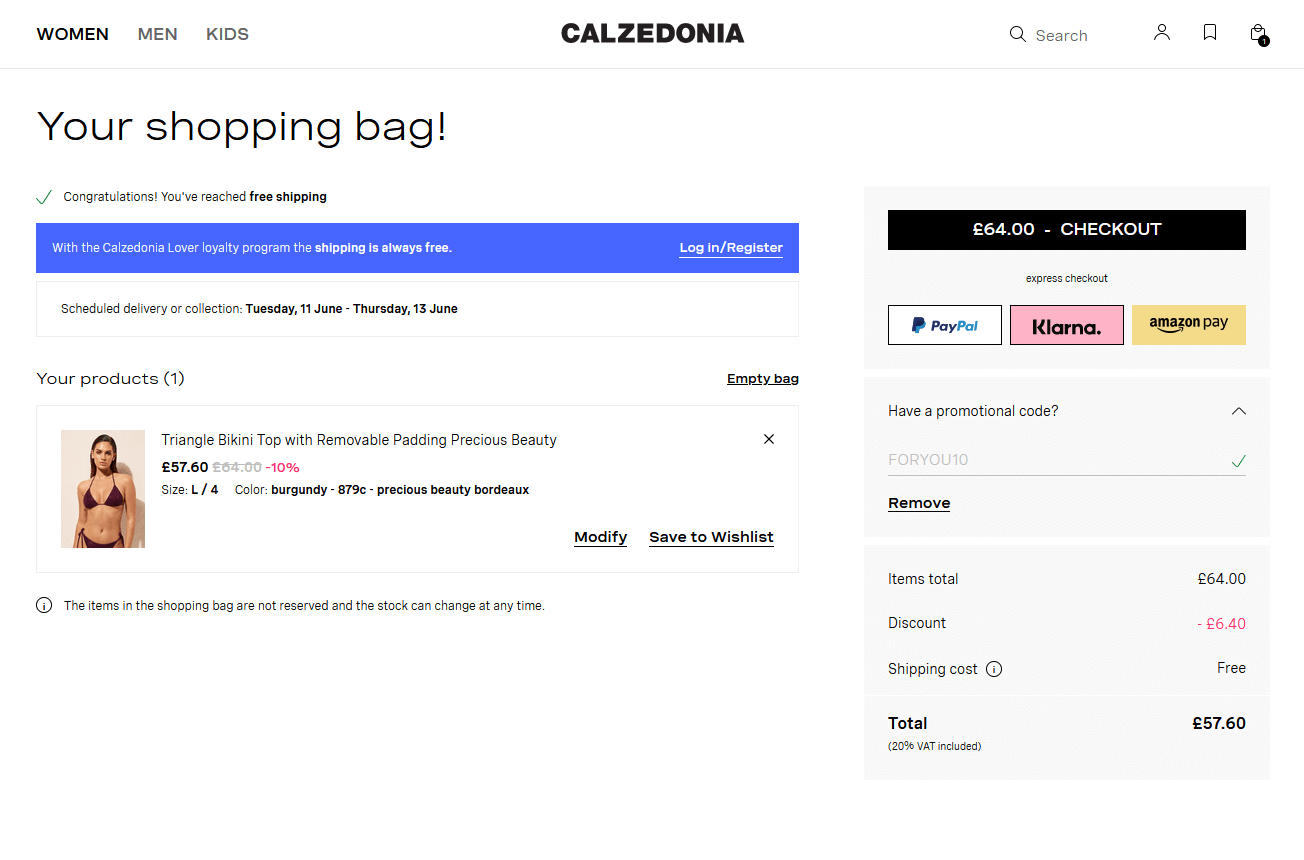This screenshot has width=1304, height=860.
Task: Open Log in/Register from loyalty banner
Action: coord(731,247)
